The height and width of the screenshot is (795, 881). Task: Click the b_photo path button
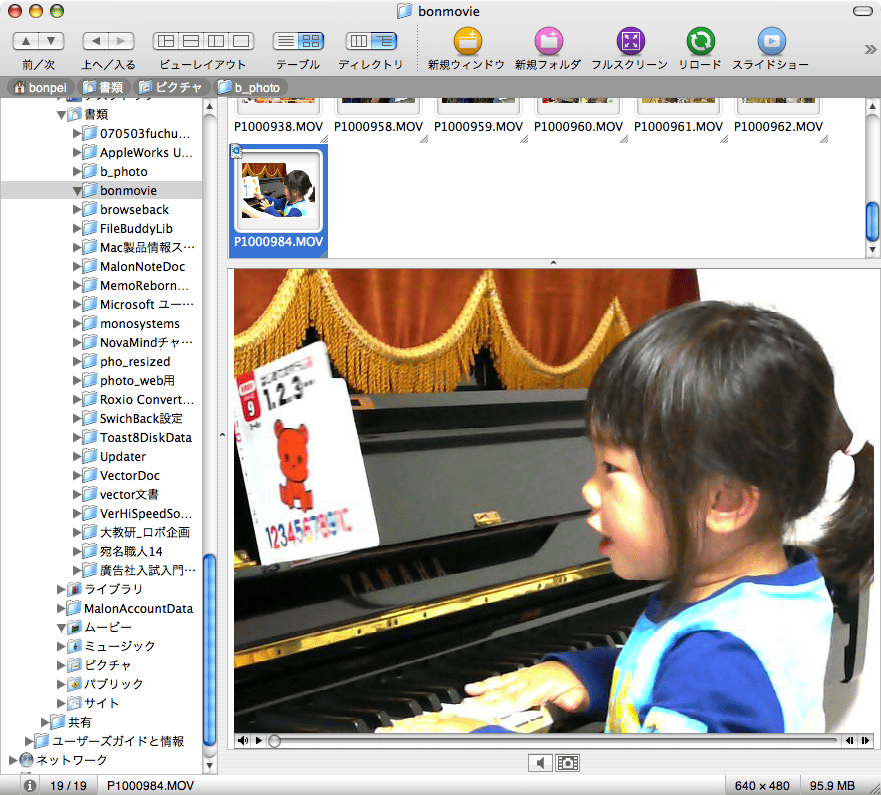tap(250, 87)
